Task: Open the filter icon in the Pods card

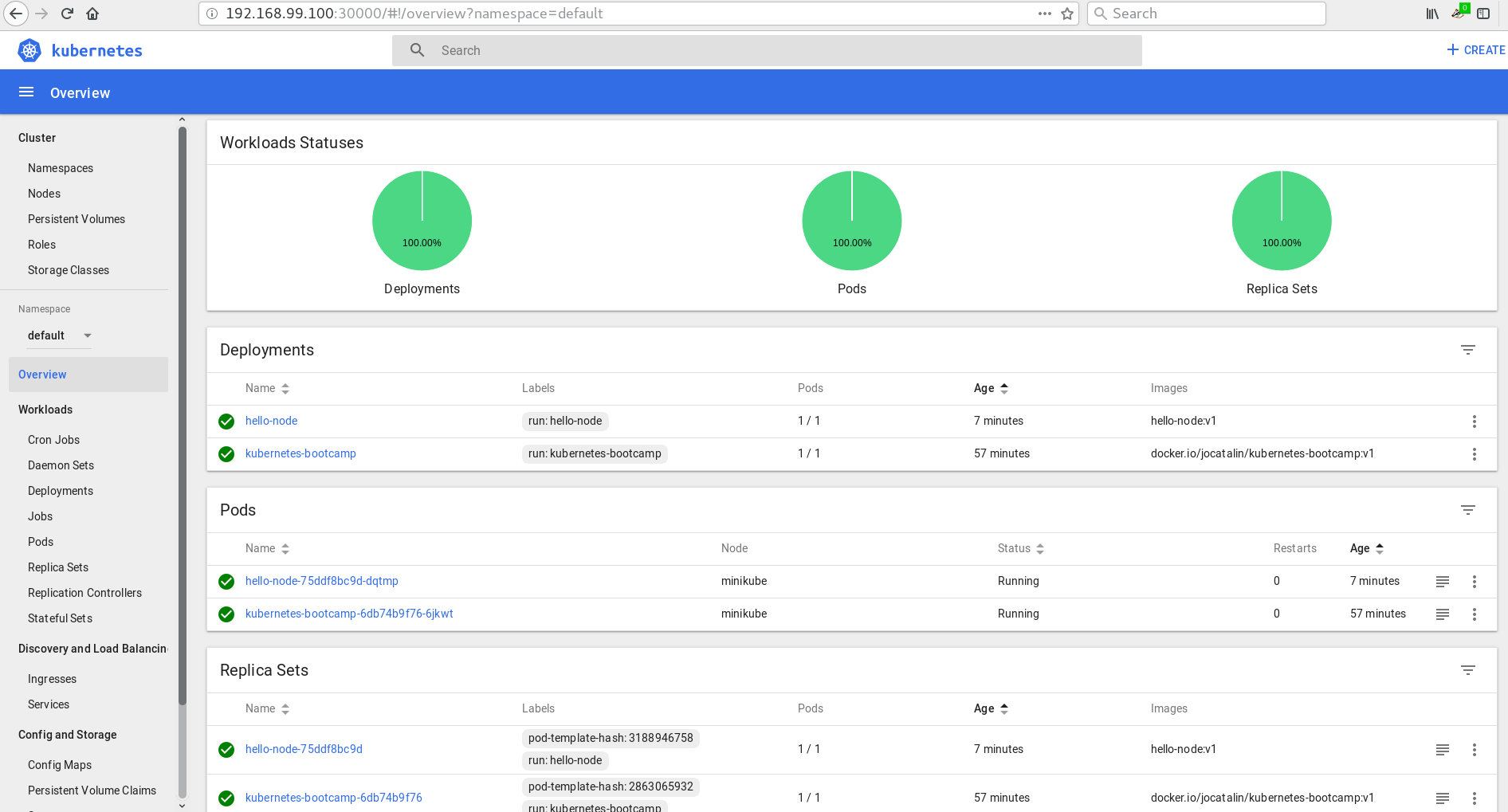Action: pyautogui.click(x=1467, y=510)
